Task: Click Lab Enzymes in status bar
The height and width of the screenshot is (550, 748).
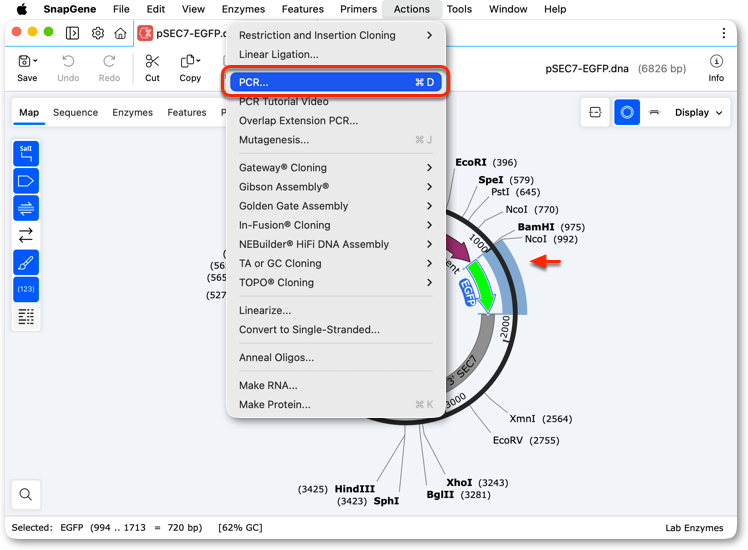Action: [694, 528]
